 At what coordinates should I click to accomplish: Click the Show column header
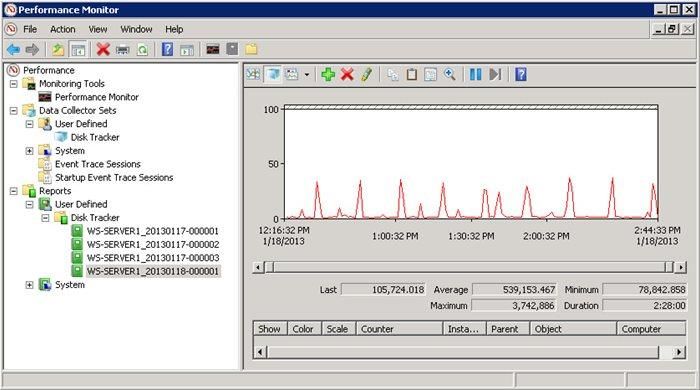270,329
